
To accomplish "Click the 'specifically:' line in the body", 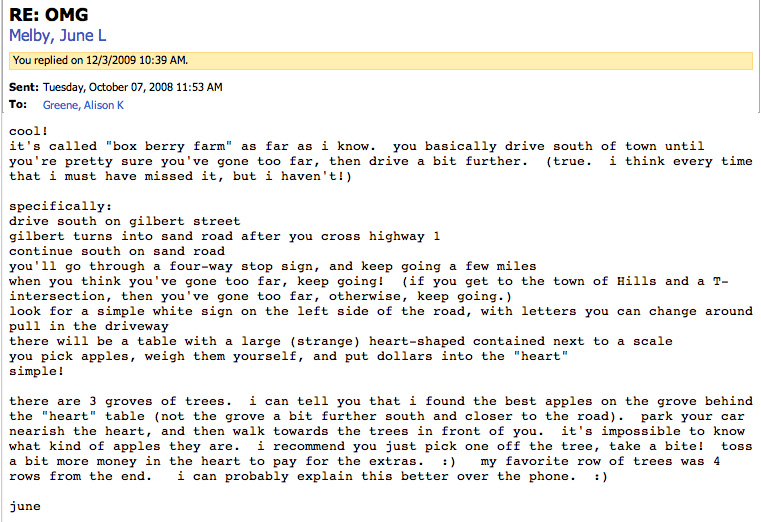I will point(61,207).
